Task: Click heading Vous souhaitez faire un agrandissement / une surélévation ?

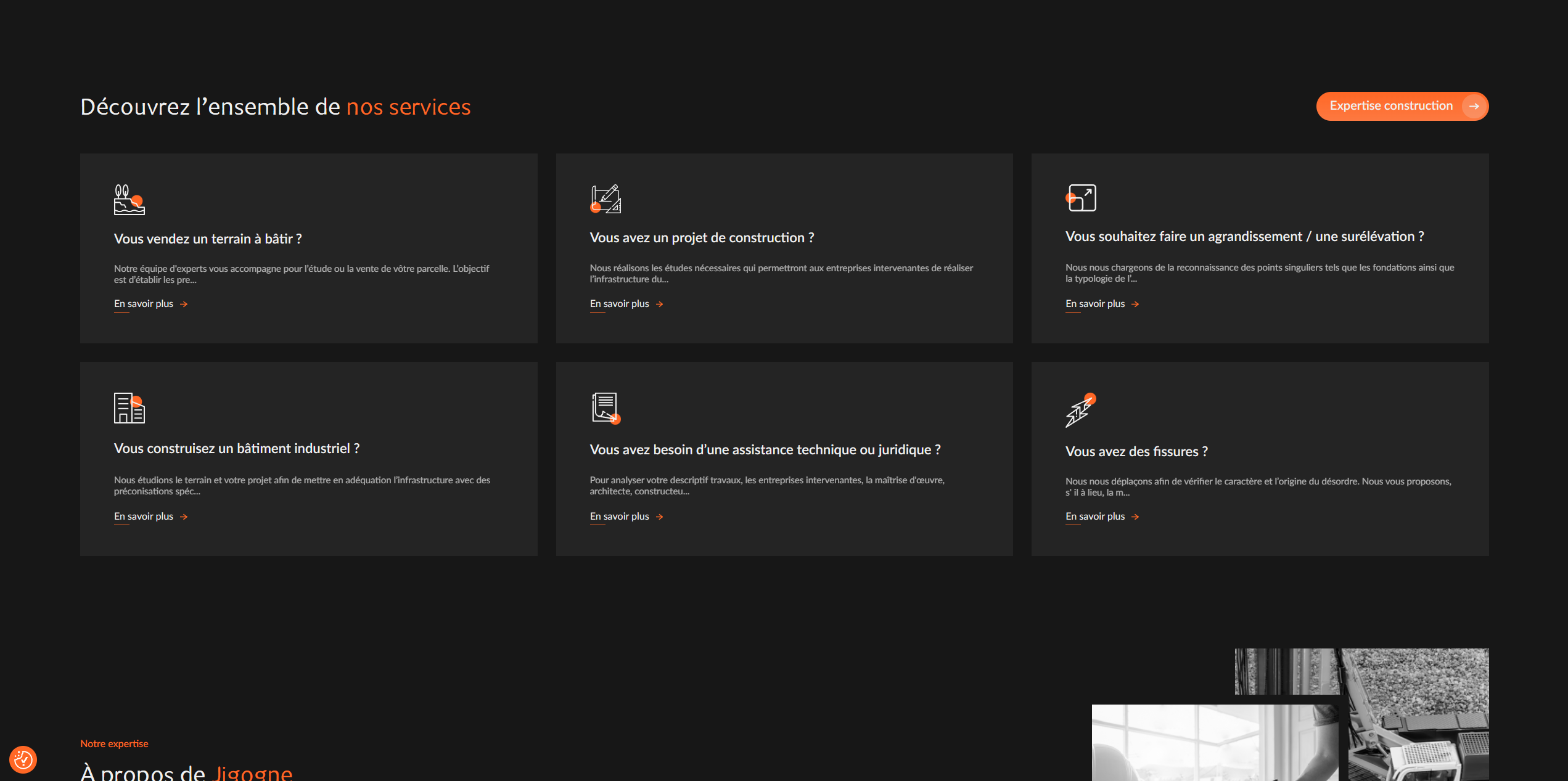Action: tap(1245, 237)
